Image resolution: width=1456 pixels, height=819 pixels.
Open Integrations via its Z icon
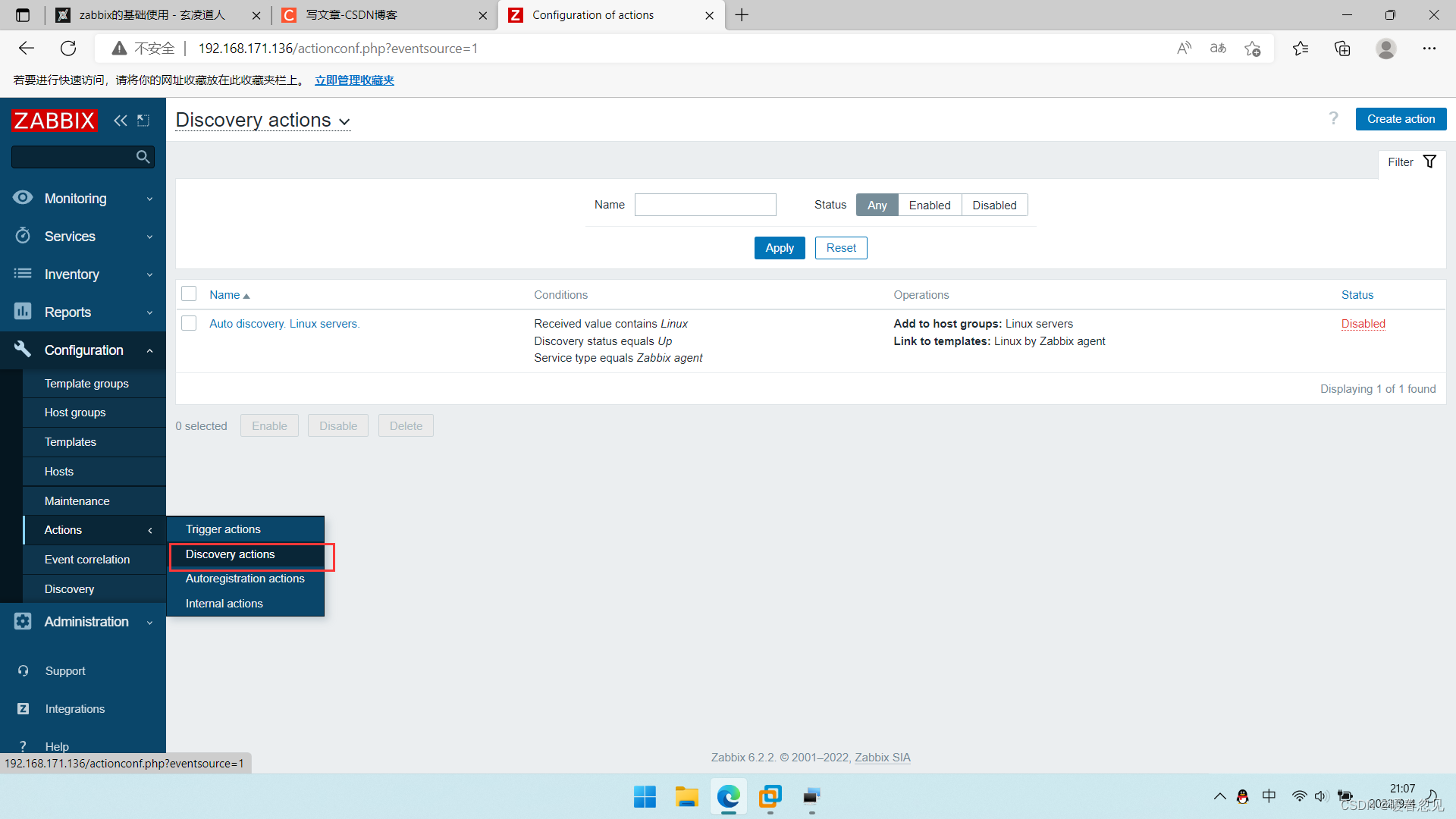(x=23, y=708)
